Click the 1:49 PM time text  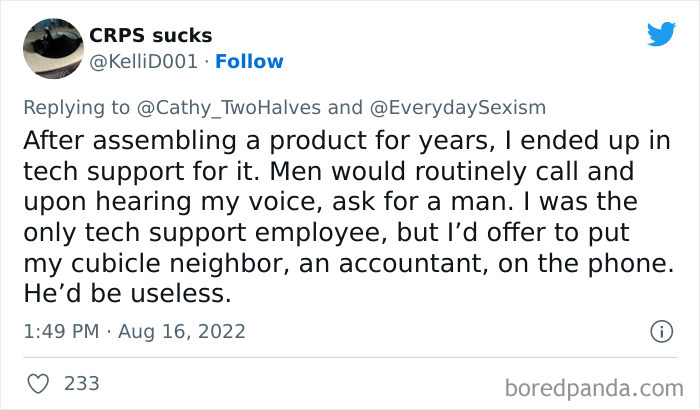pos(59,331)
